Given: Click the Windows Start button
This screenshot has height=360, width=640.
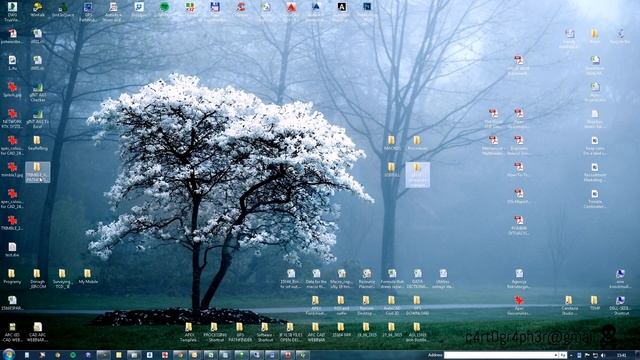Looking at the screenshot, I should pyautogui.click(x=8, y=354).
